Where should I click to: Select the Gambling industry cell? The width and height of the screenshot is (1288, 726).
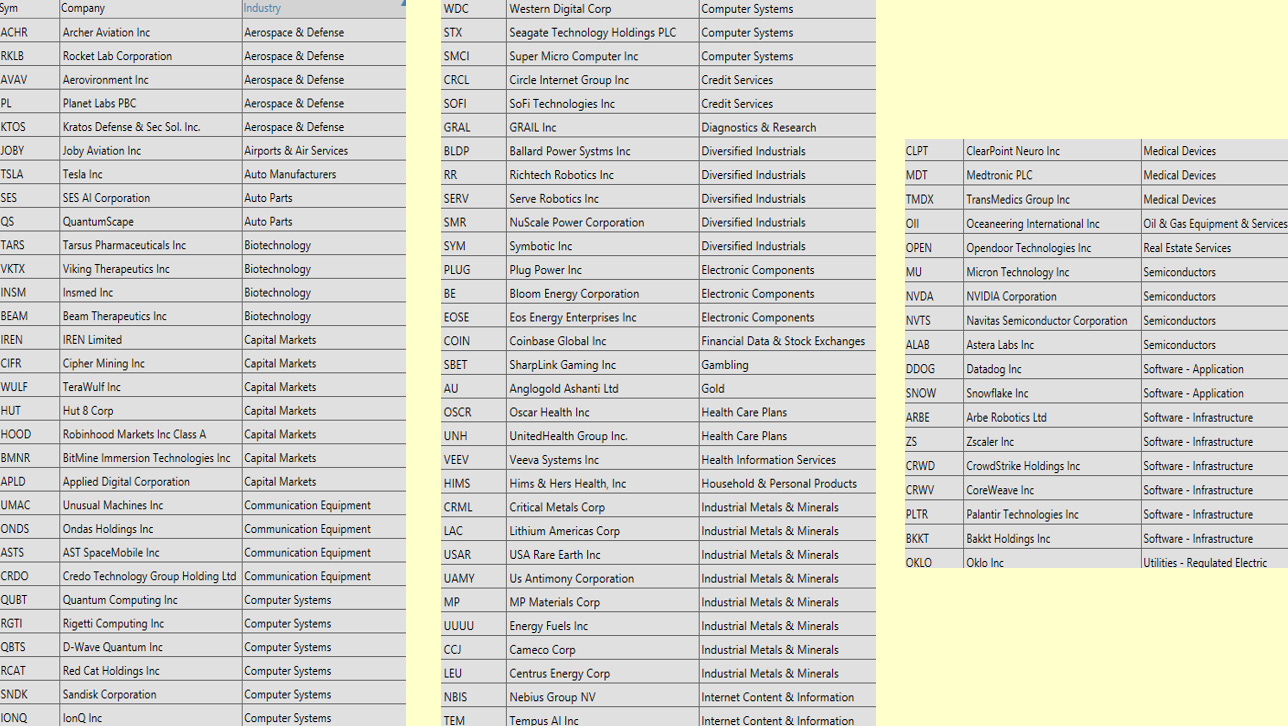click(x=787, y=365)
